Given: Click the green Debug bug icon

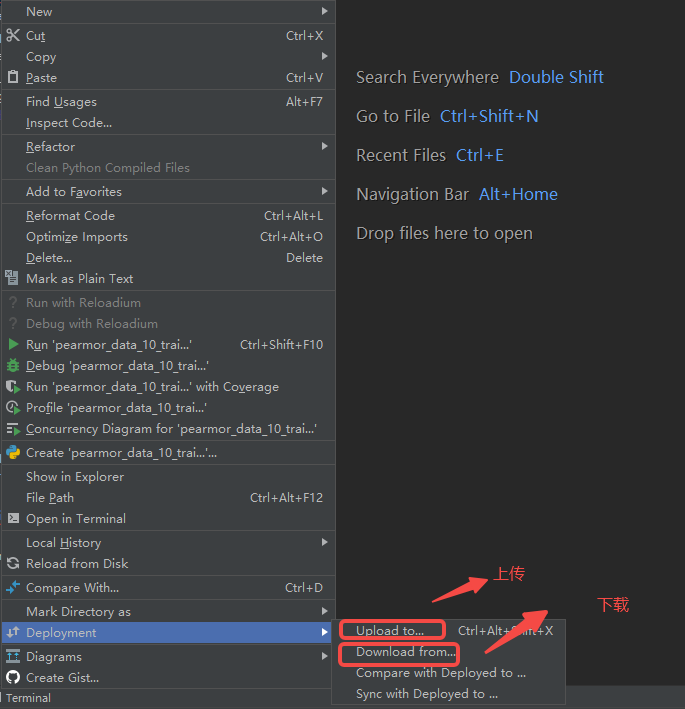Looking at the screenshot, I should click(x=13, y=365).
